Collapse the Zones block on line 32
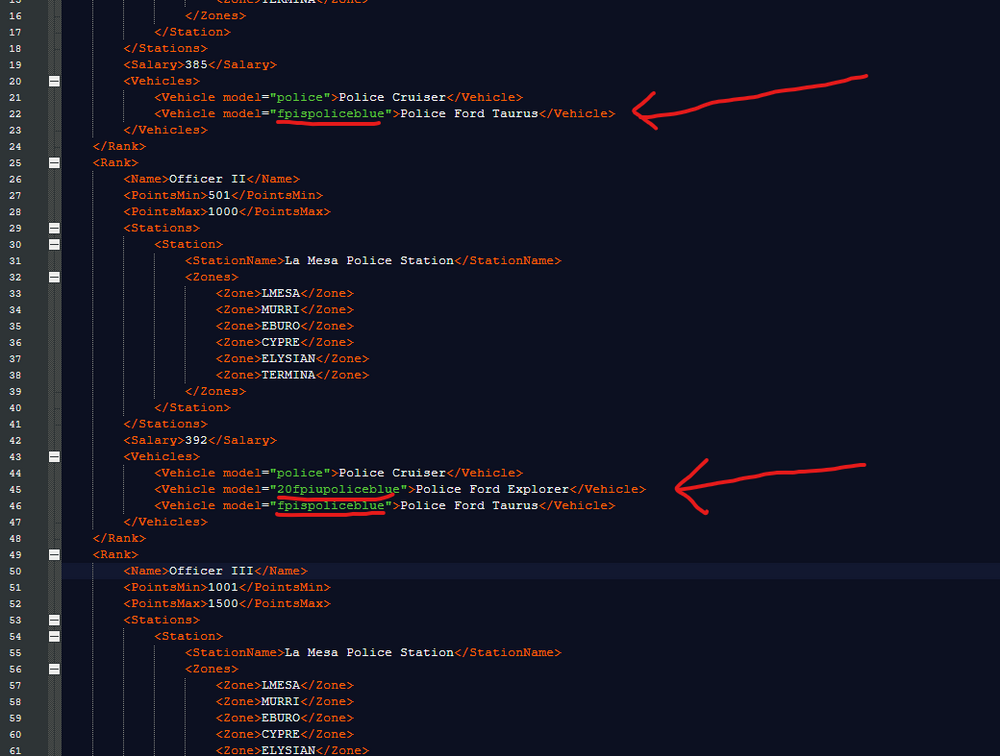 tap(54, 276)
